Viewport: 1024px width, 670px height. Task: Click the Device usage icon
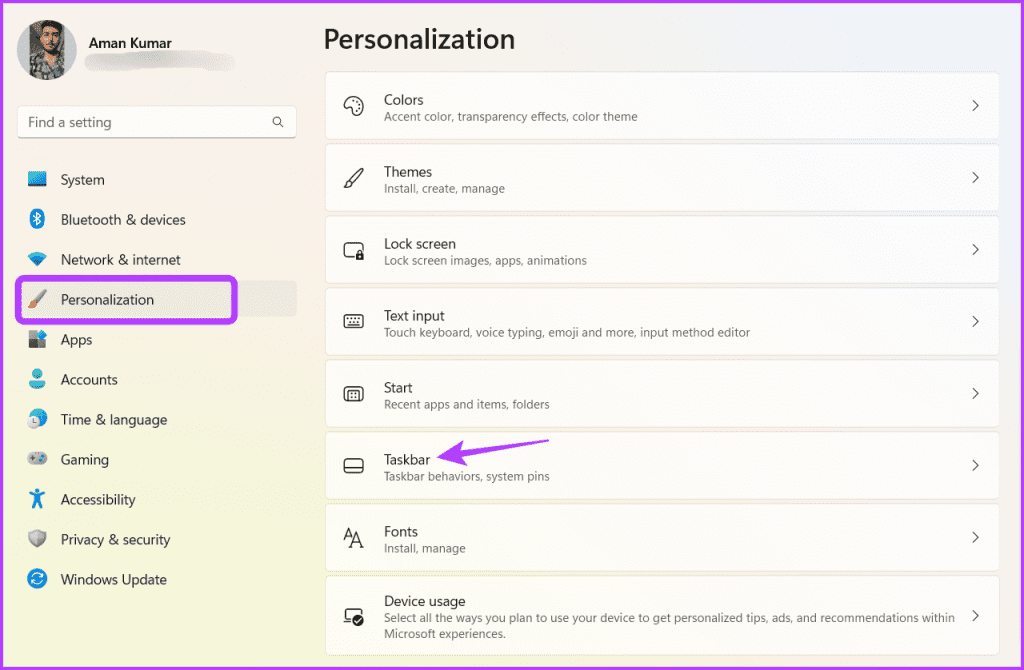(353, 616)
